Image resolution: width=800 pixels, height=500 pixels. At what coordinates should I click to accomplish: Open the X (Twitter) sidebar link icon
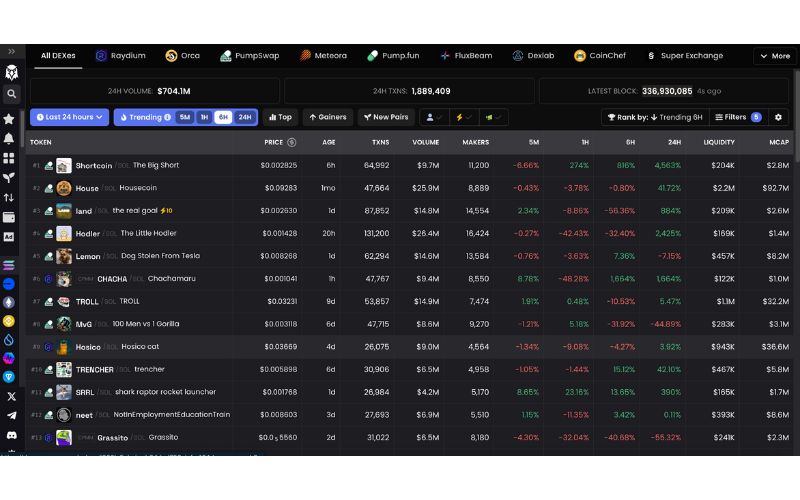pos(11,396)
